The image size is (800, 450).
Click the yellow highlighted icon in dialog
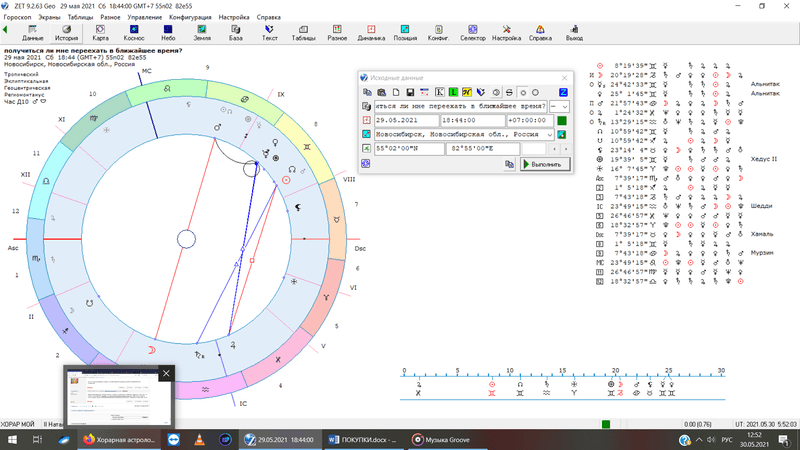tap(467, 92)
